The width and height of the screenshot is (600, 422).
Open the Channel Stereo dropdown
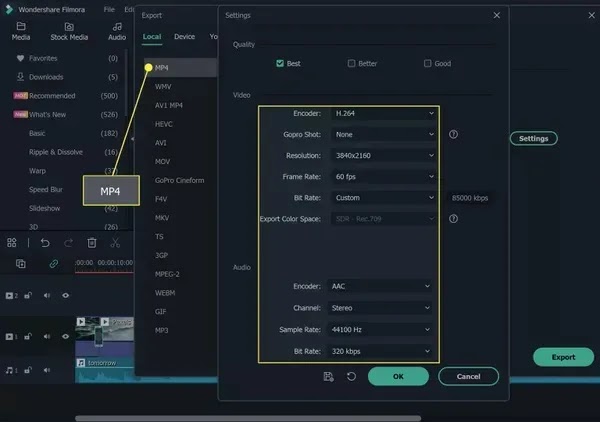pos(380,308)
